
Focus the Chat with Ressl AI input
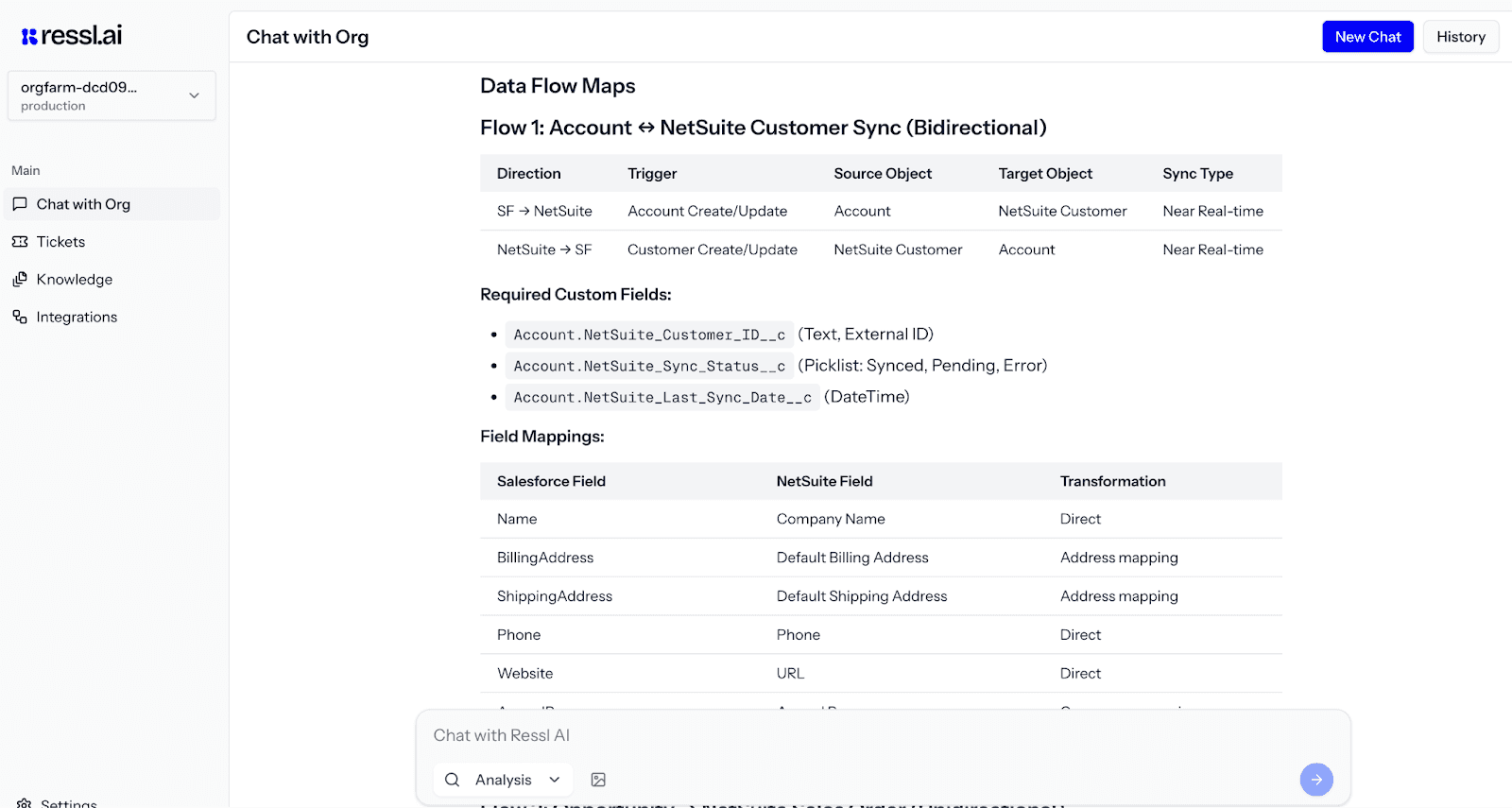click(884, 735)
